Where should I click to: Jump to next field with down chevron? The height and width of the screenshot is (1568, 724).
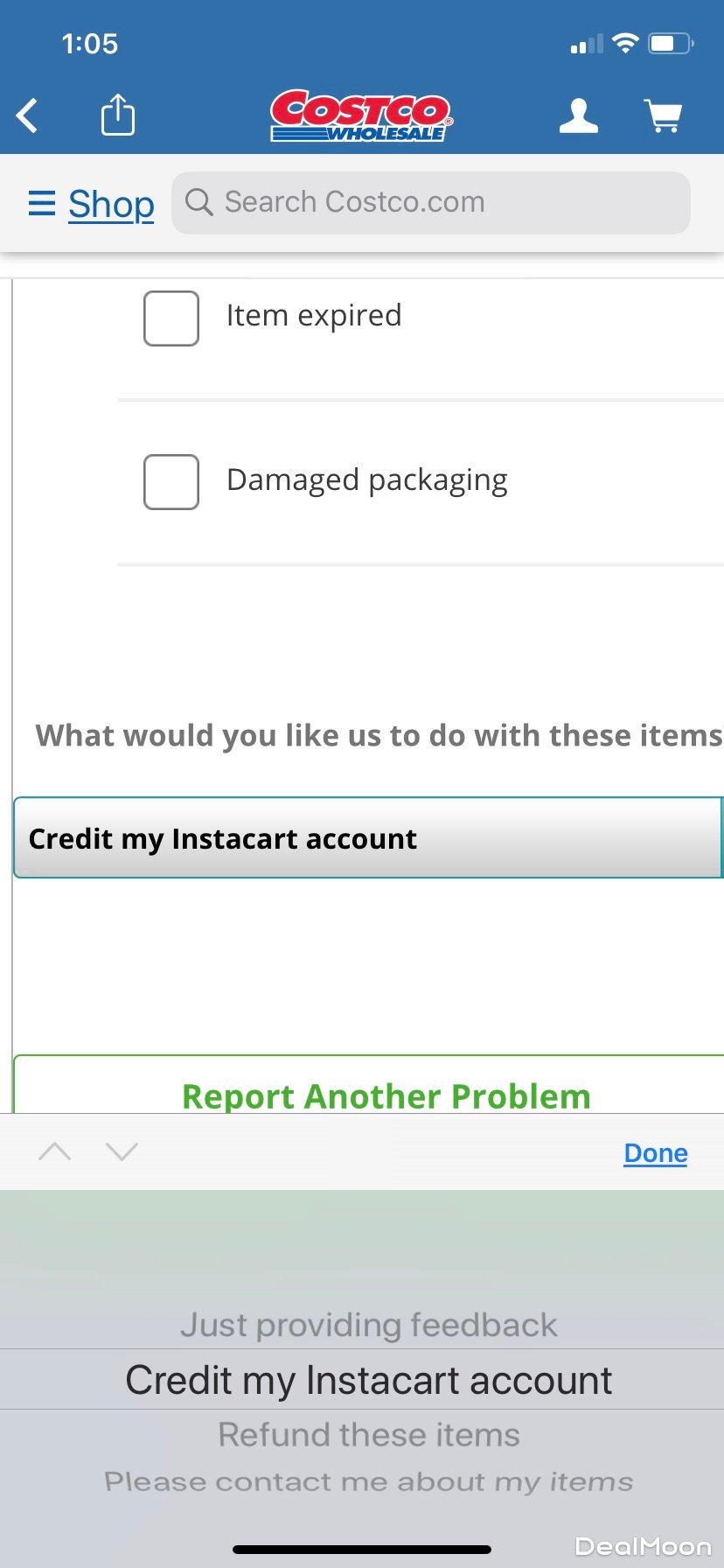(122, 1151)
